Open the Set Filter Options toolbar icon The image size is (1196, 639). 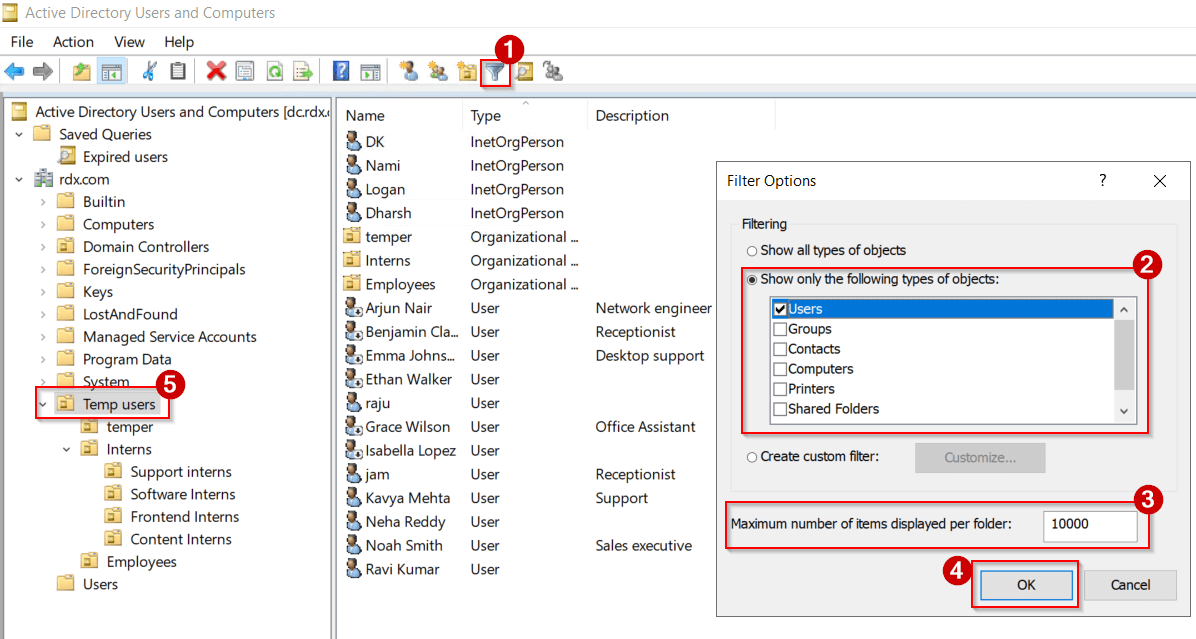tap(495, 71)
